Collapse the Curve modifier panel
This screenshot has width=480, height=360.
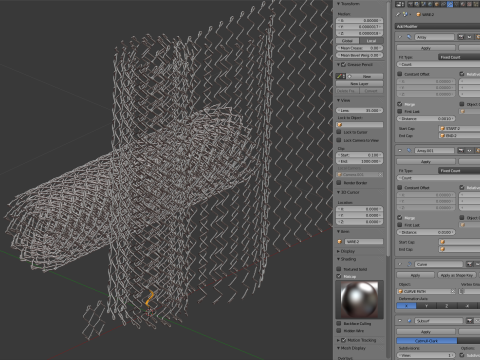pos(400,264)
